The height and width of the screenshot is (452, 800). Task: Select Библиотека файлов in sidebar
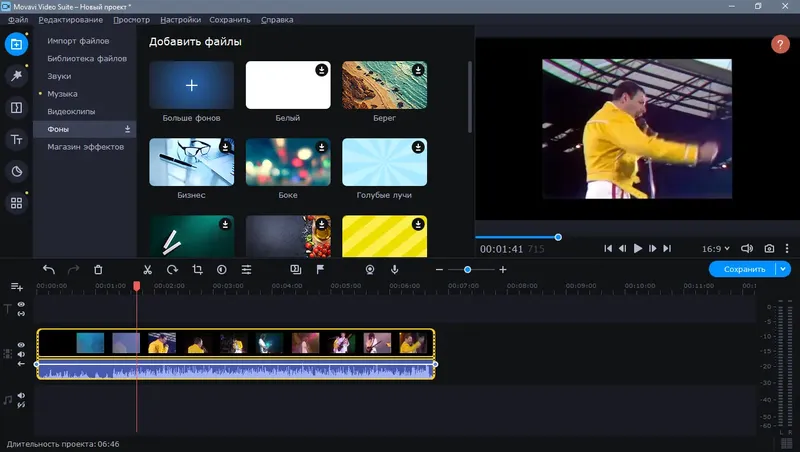coord(87,58)
